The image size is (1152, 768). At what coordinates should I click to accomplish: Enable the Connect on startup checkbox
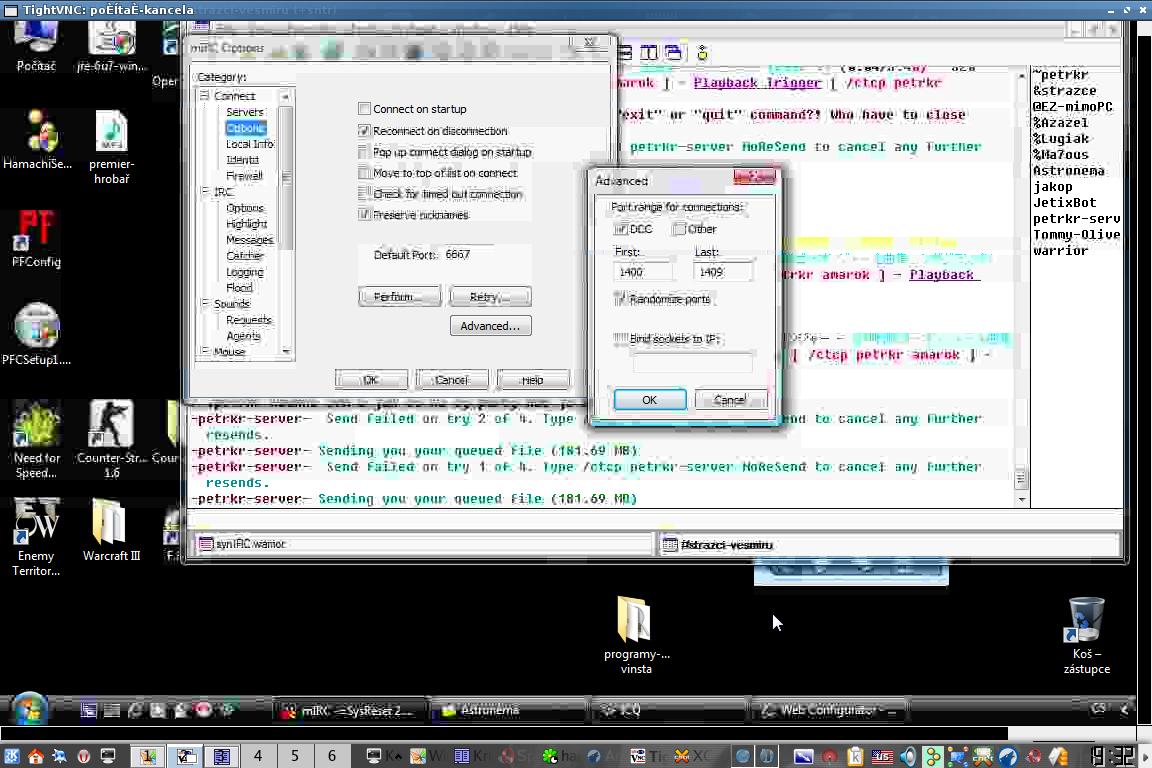[364, 109]
